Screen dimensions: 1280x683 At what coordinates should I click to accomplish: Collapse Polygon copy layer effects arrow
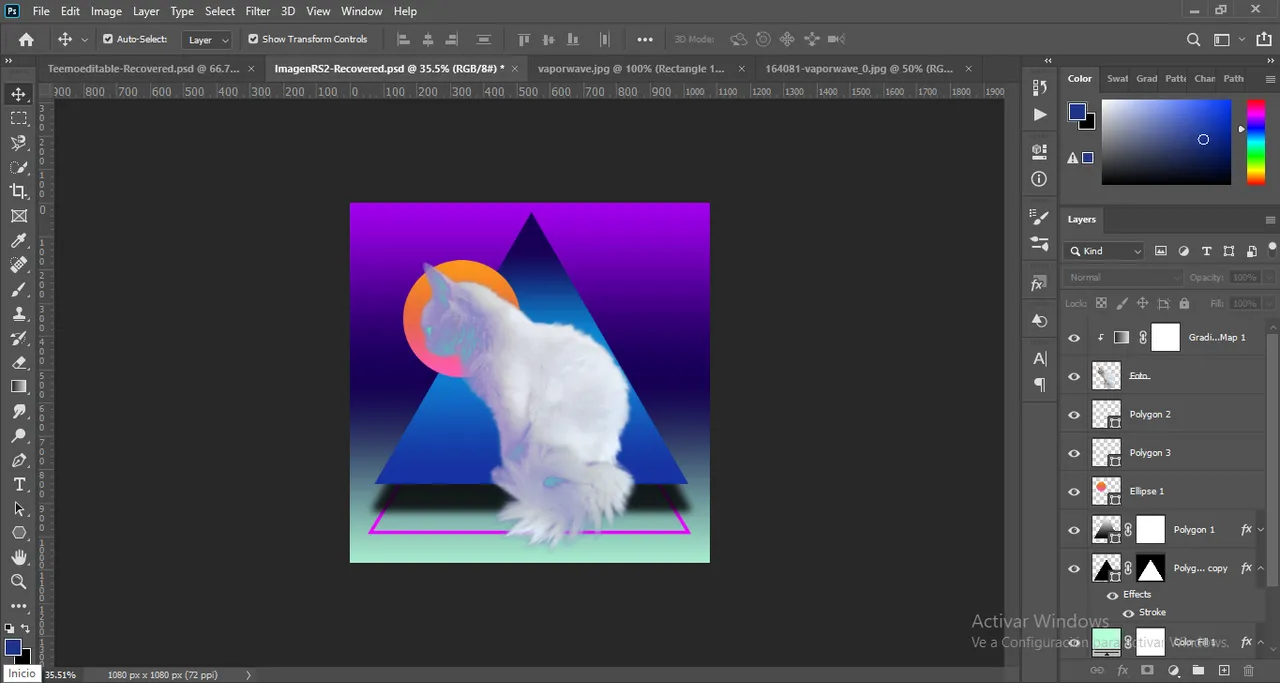[1260, 568]
